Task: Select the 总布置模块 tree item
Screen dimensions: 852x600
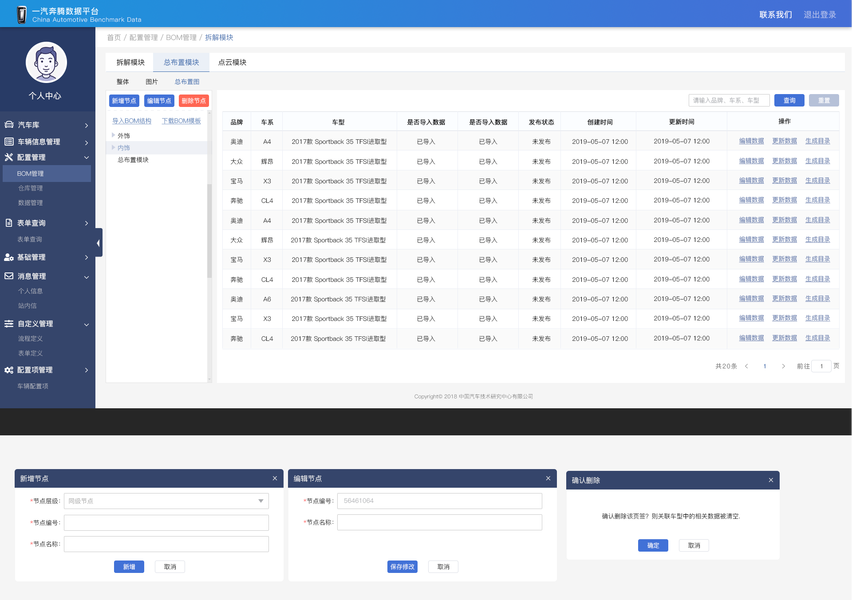Action: 133,160
